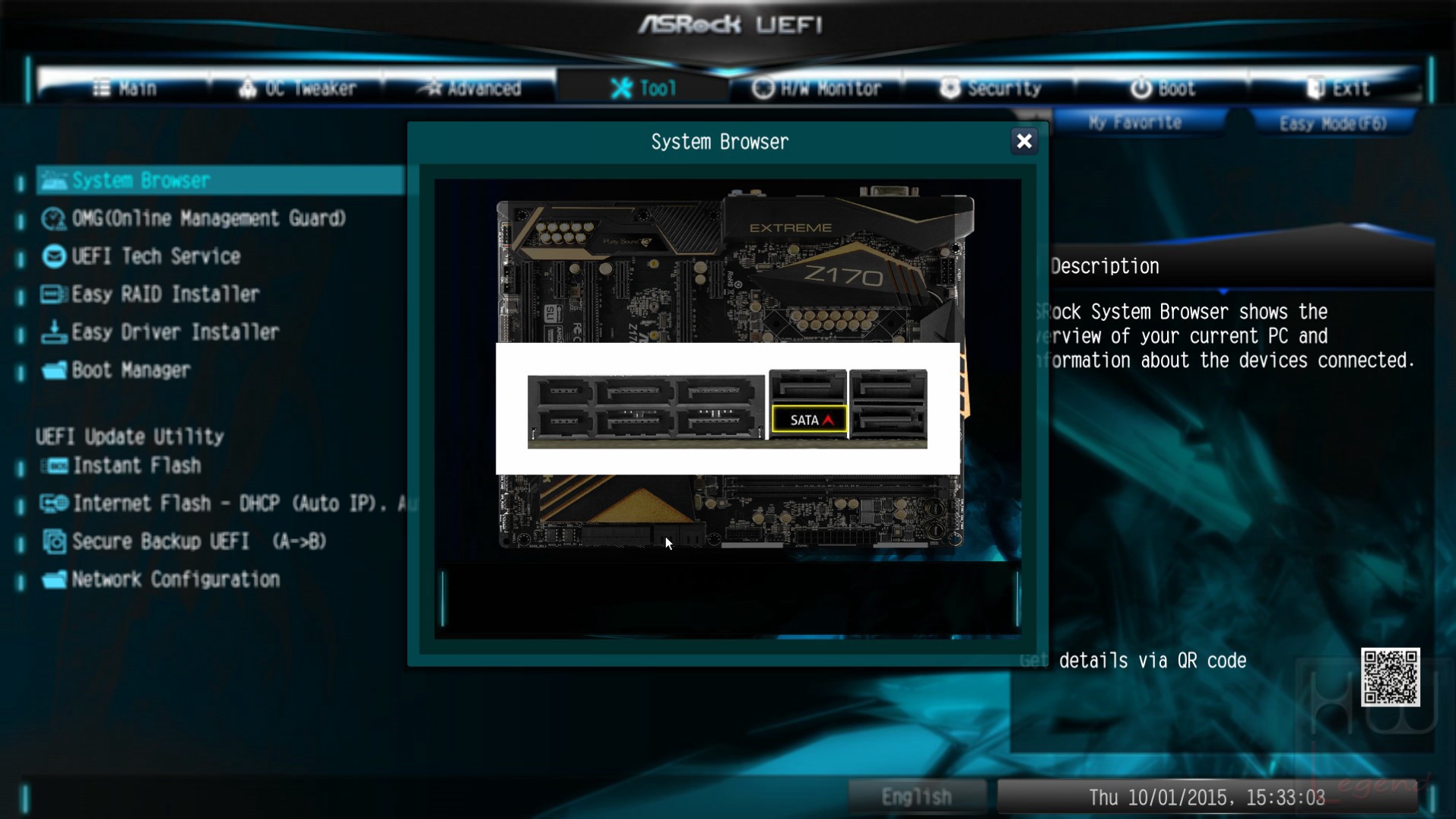
Task: Click the OMG clock guard icon
Action: 53,218
